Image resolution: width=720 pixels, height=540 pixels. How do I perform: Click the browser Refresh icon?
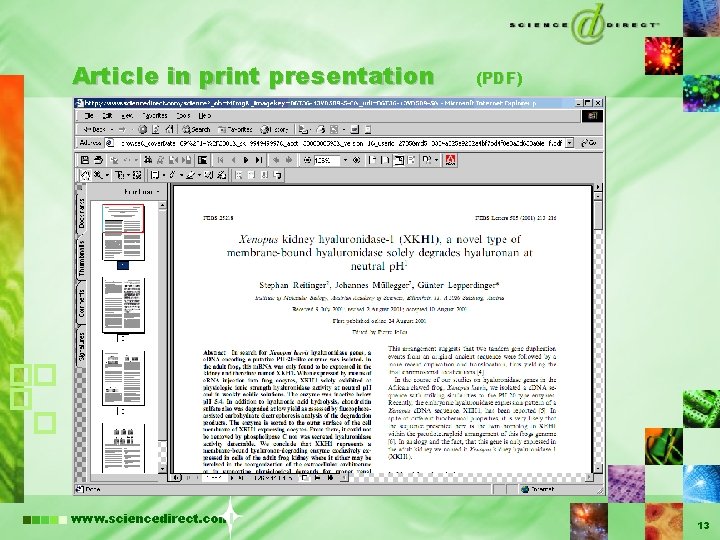point(156,129)
